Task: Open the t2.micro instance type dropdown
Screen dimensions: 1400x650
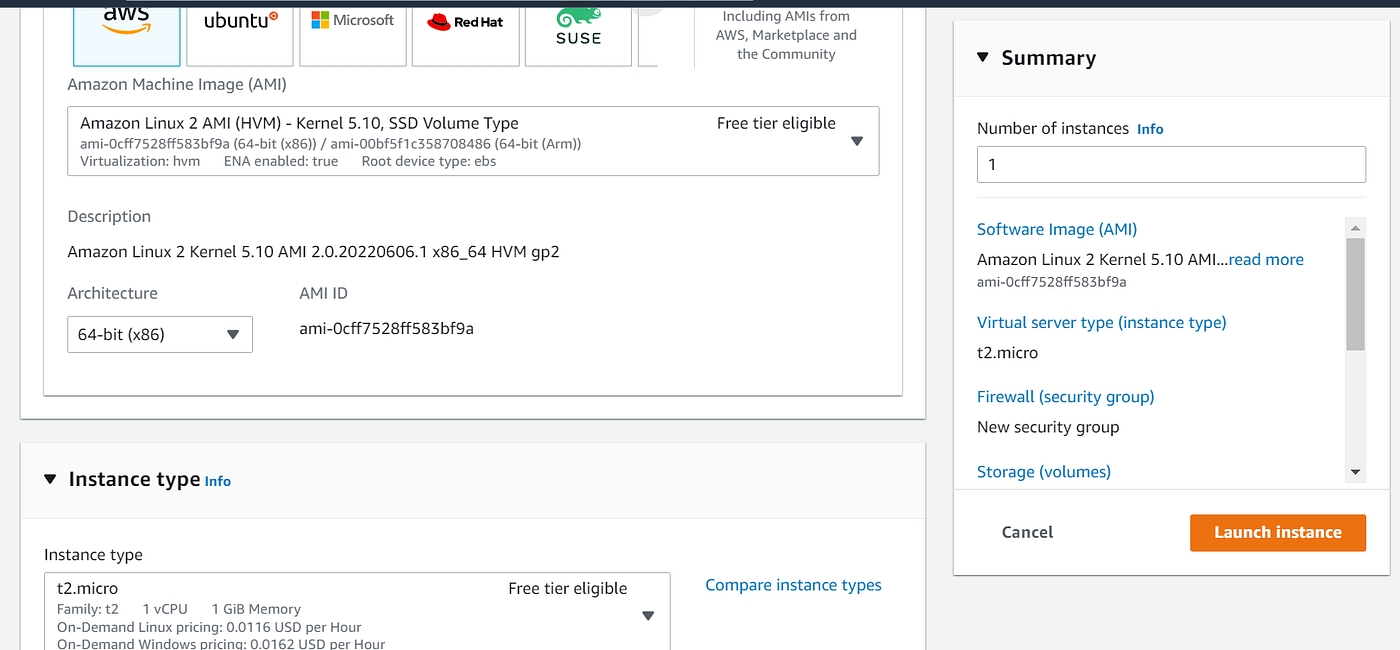Action: point(648,615)
